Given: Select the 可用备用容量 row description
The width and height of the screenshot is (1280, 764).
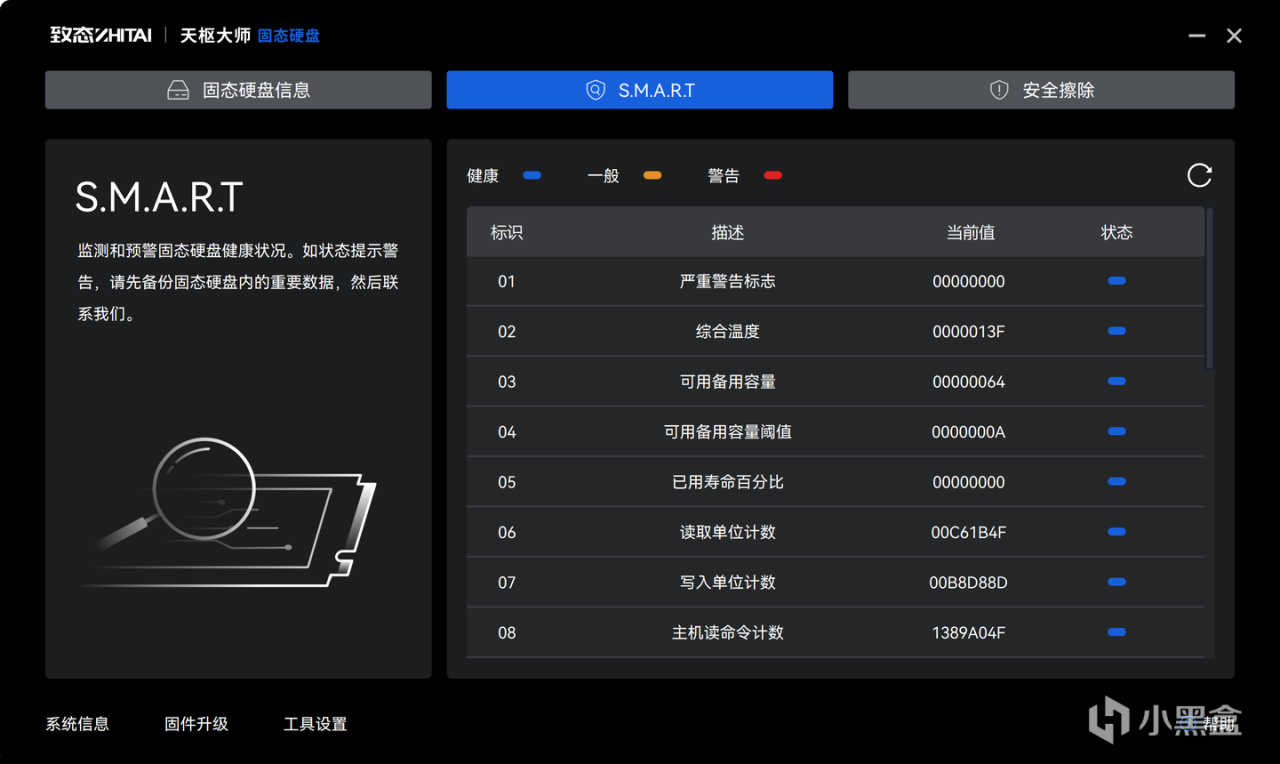Looking at the screenshot, I should pyautogui.click(x=728, y=381).
